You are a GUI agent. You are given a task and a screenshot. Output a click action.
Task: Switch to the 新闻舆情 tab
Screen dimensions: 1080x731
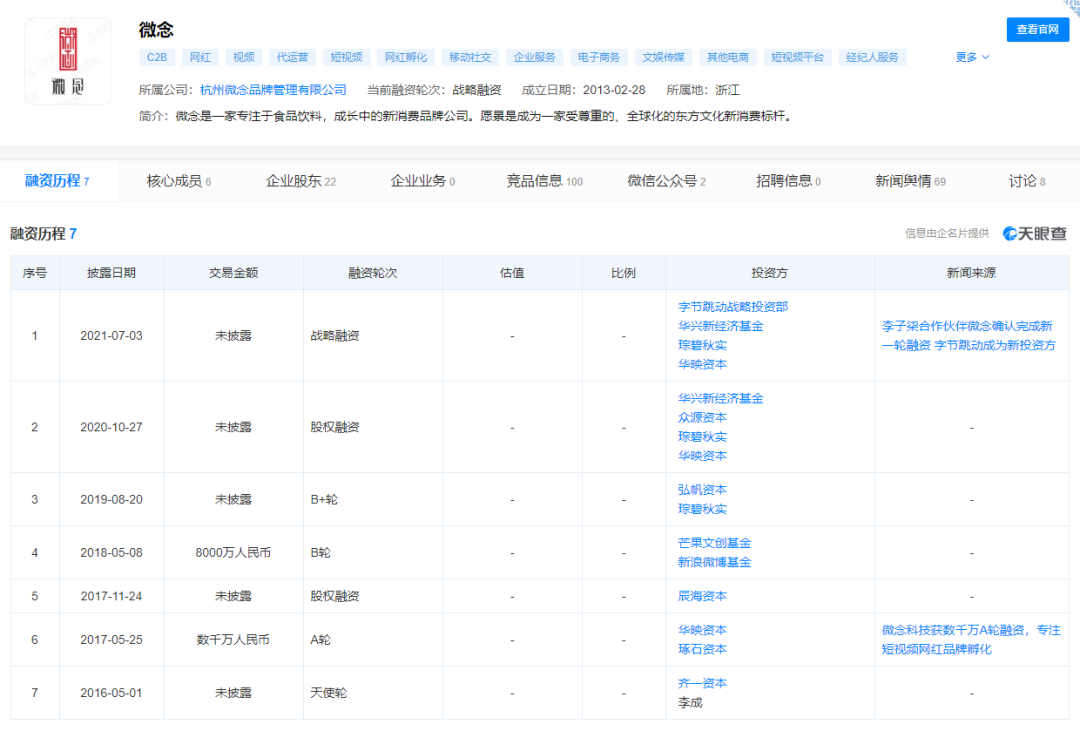[x=910, y=181]
